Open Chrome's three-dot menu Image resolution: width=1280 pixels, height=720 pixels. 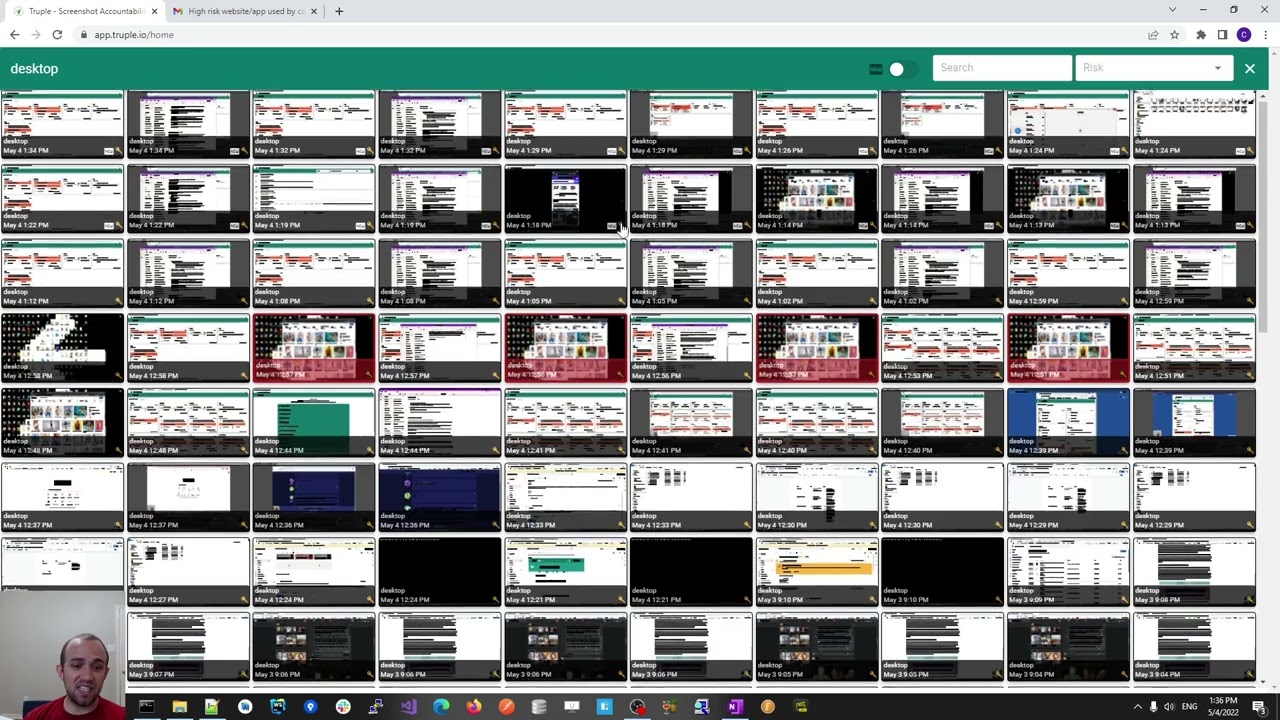click(1265, 35)
